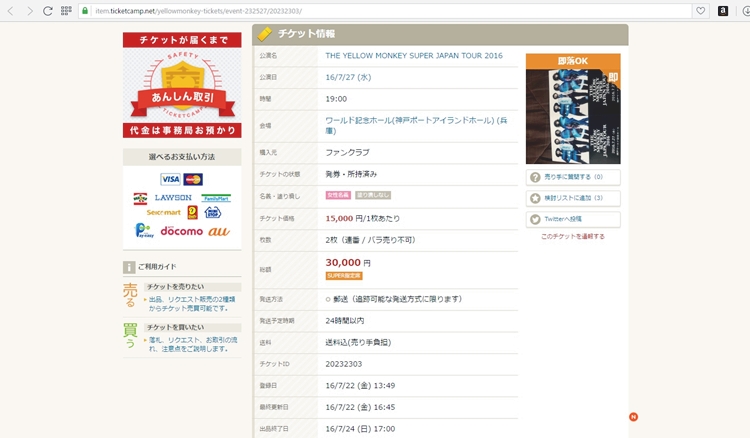Click the download arrow in the browser toolbar
The image size is (750, 438).
tap(741, 10)
